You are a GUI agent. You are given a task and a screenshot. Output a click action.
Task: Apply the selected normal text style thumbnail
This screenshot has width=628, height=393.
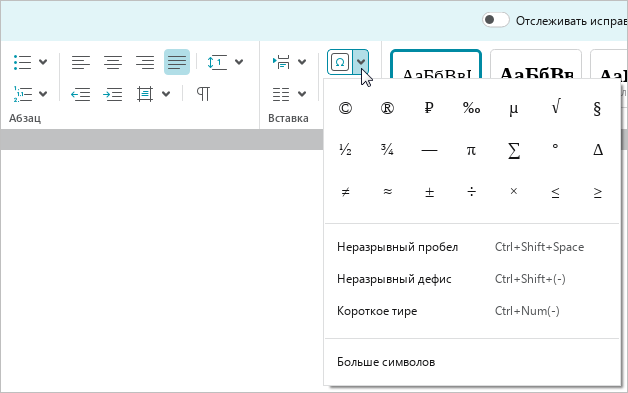pyautogui.click(x=436, y=64)
